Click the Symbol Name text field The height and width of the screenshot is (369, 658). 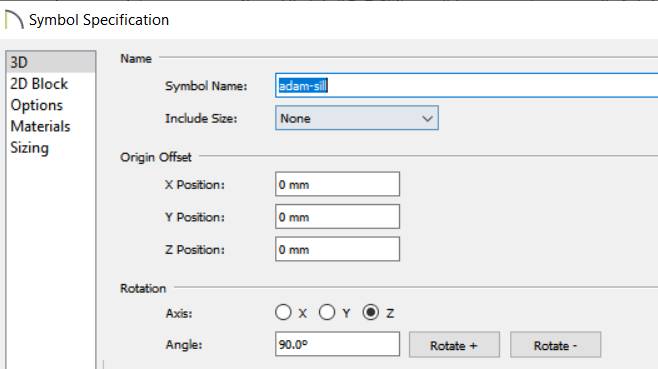coord(466,86)
